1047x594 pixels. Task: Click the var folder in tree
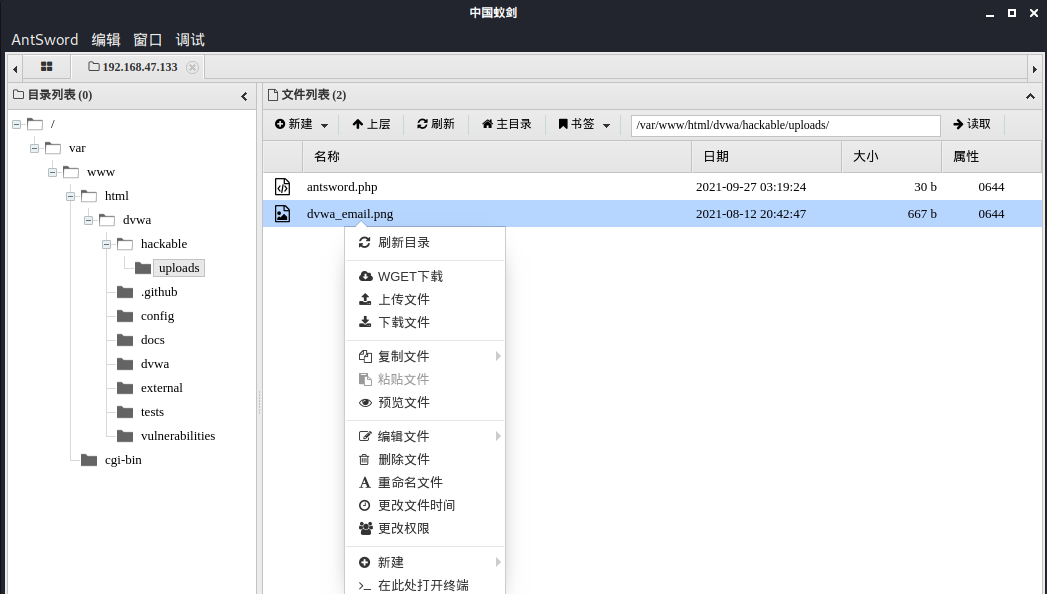pos(77,148)
